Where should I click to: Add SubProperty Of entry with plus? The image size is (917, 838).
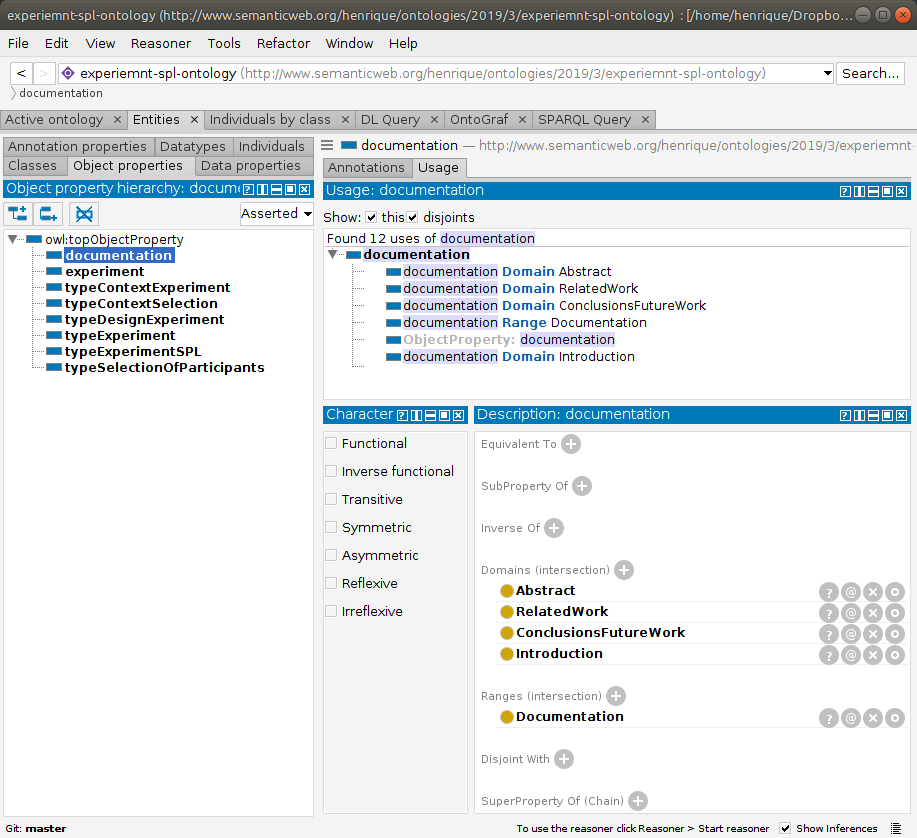tap(582, 486)
